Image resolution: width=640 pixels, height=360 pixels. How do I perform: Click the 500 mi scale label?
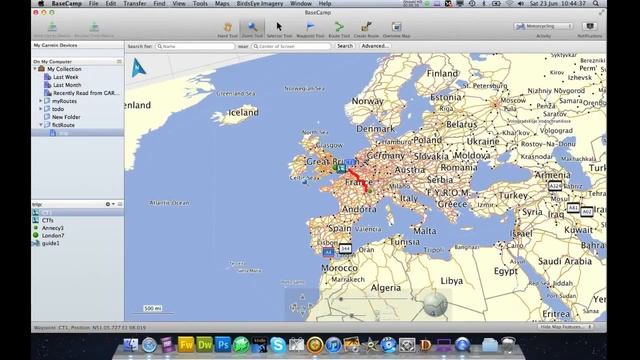[153, 309]
